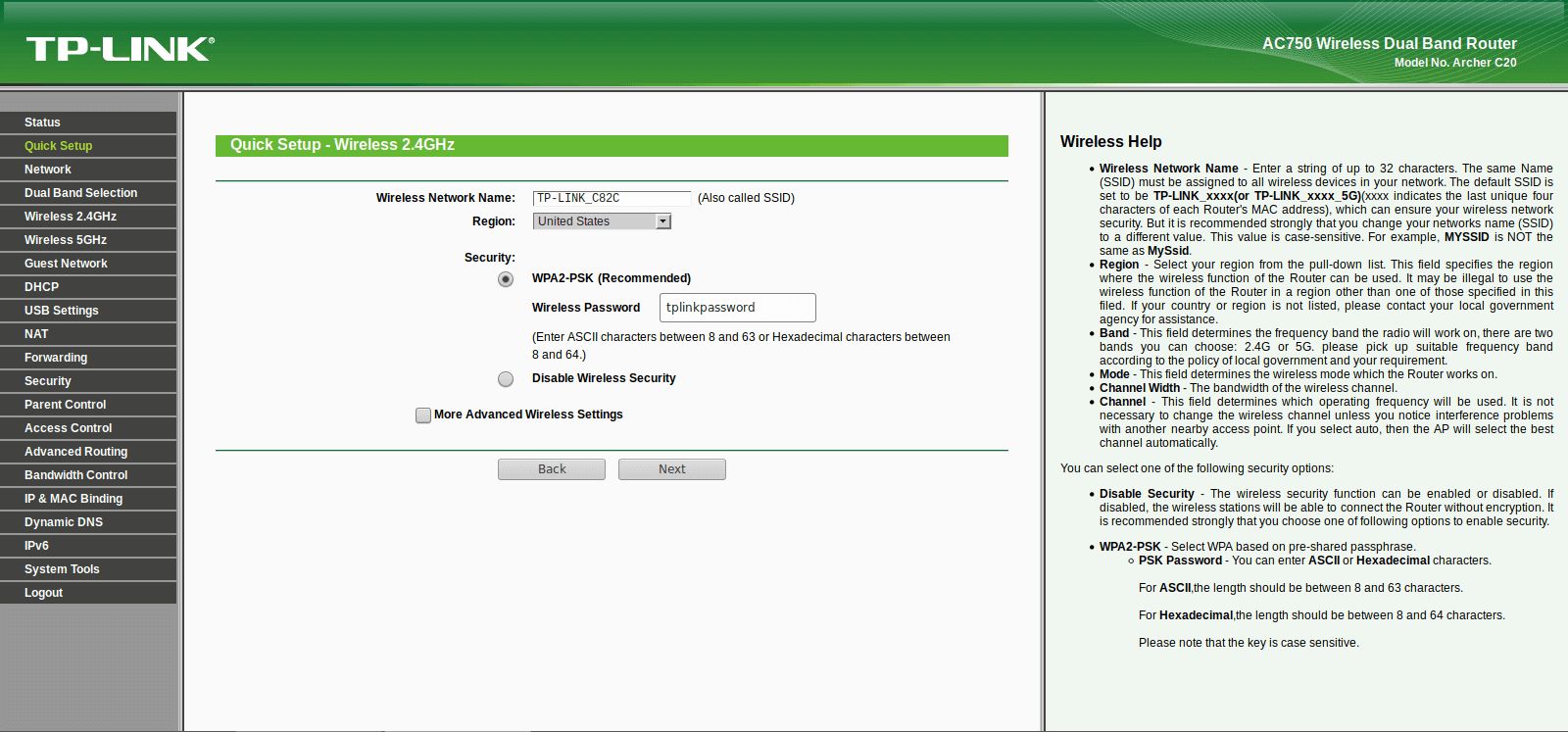Open the Region dropdown list
This screenshot has width=1568, height=732.
coord(602,221)
